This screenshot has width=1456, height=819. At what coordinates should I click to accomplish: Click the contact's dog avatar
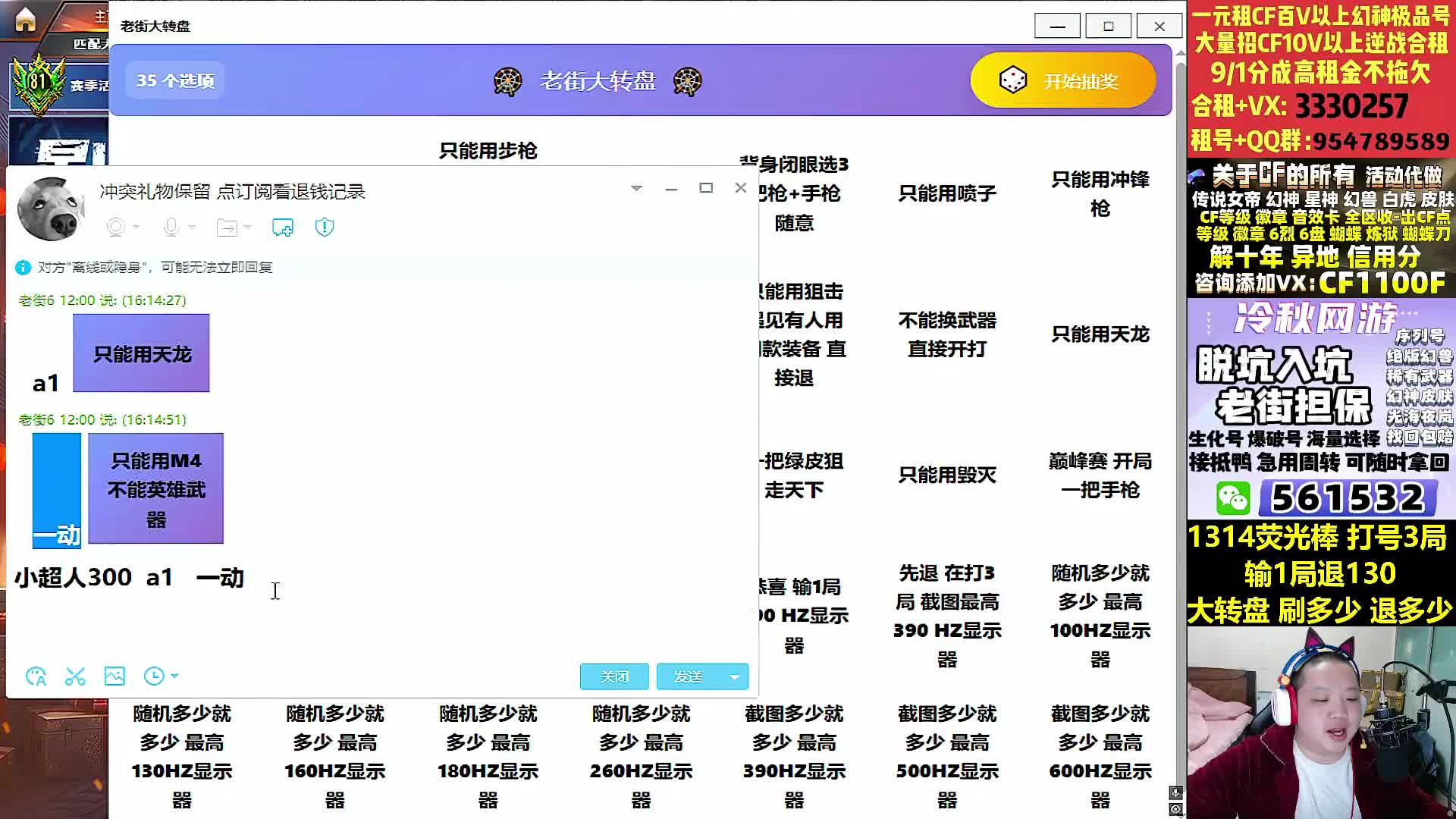tap(50, 209)
